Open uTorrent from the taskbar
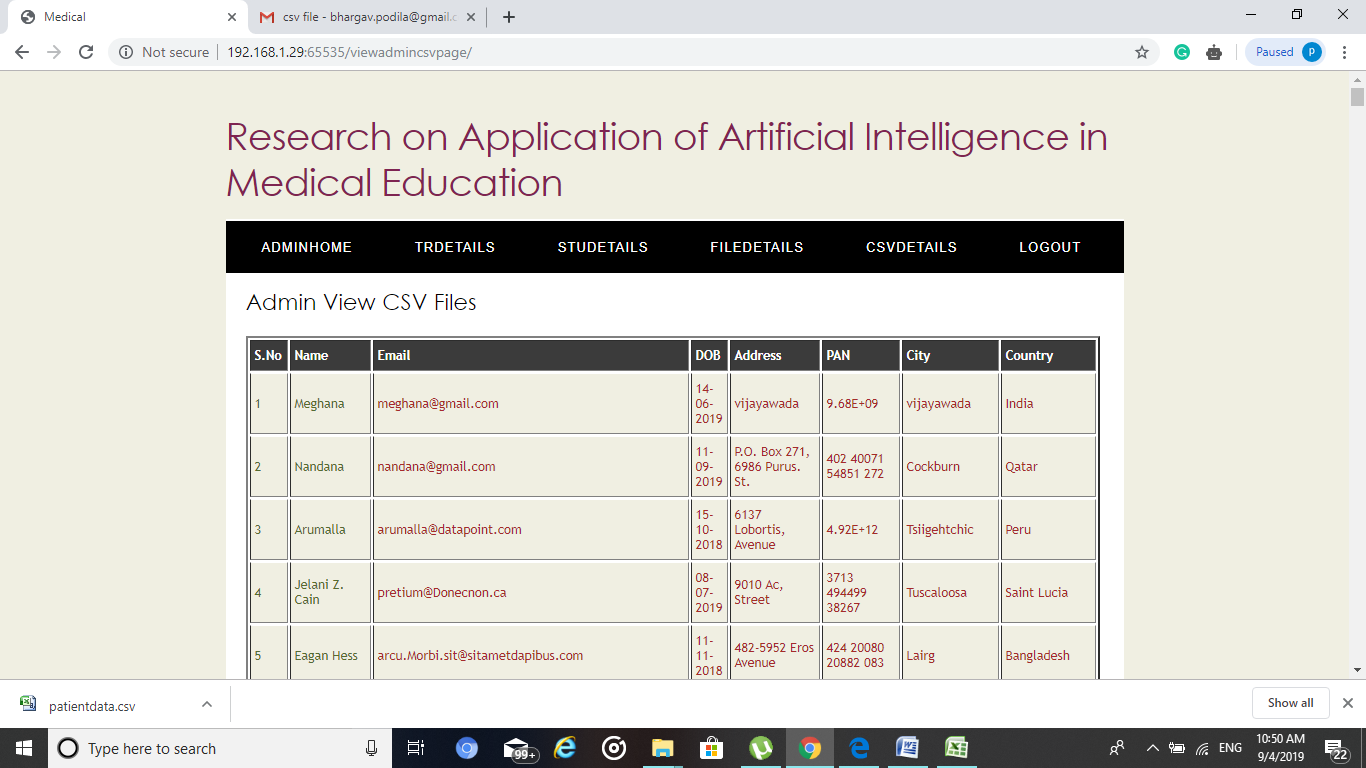Image resolution: width=1366 pixels, height=768 pixels. coord(761,748)
